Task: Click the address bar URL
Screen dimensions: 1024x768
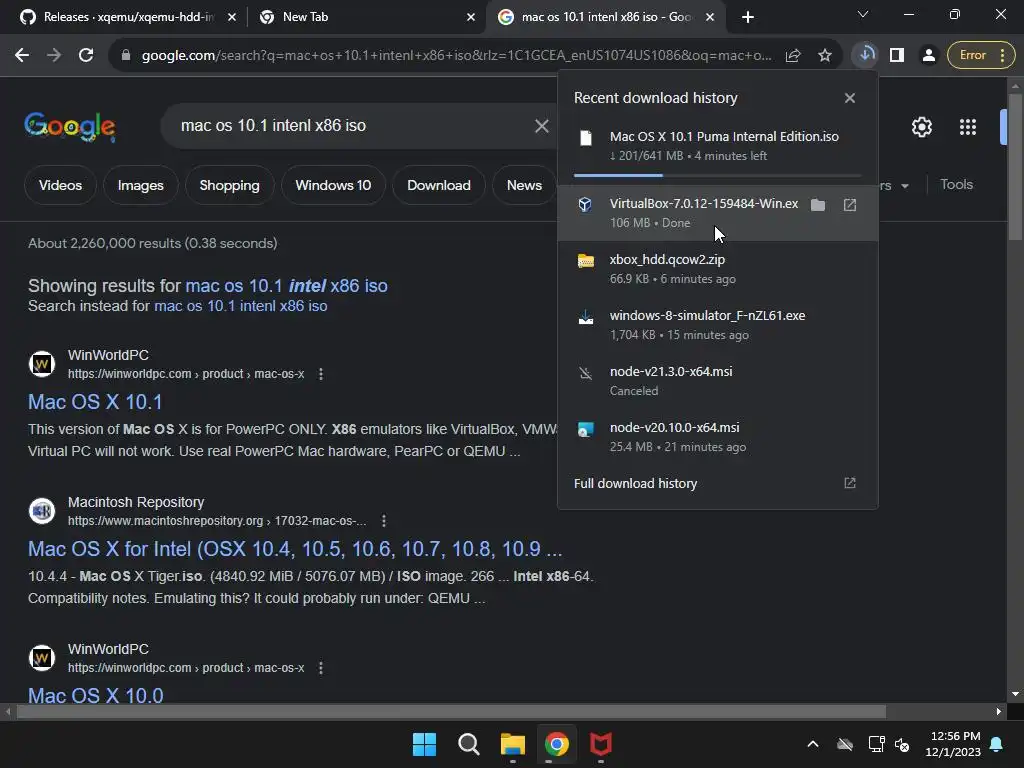Action: tap(456, 56)
